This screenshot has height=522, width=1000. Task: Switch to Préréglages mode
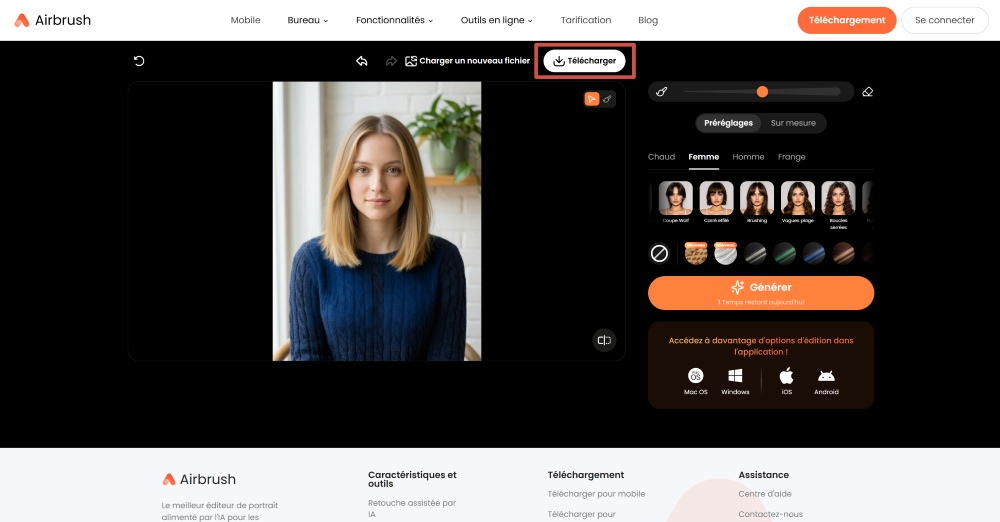[728, 123]
